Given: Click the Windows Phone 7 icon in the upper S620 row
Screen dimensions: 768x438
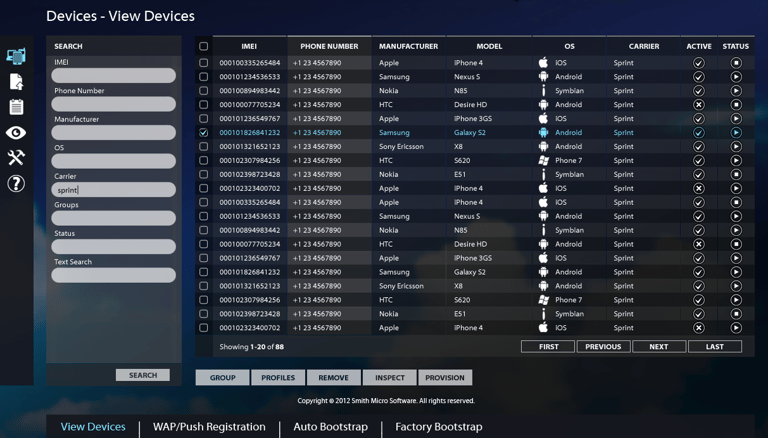Looking at the screenshot, I should [x=543, y=160].
